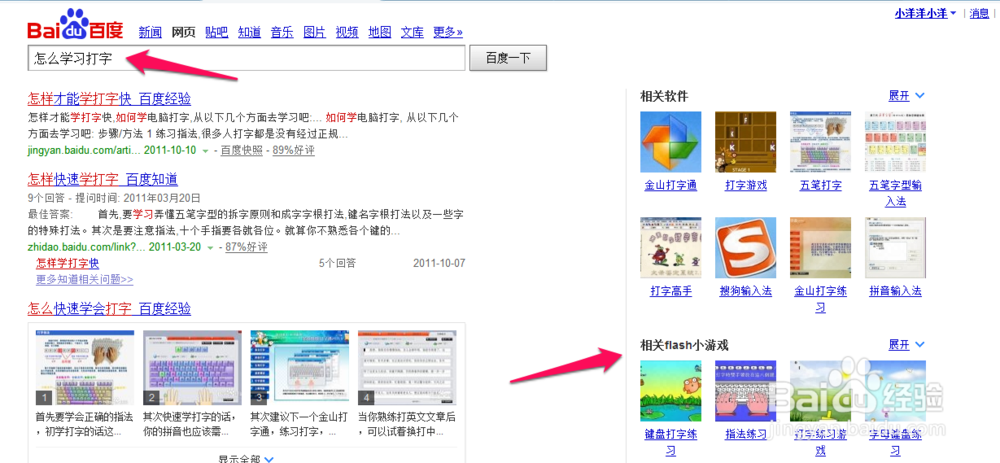
Task: Open dropdown arrow next to 2011-03-20
Action: (x=210, y=247)
